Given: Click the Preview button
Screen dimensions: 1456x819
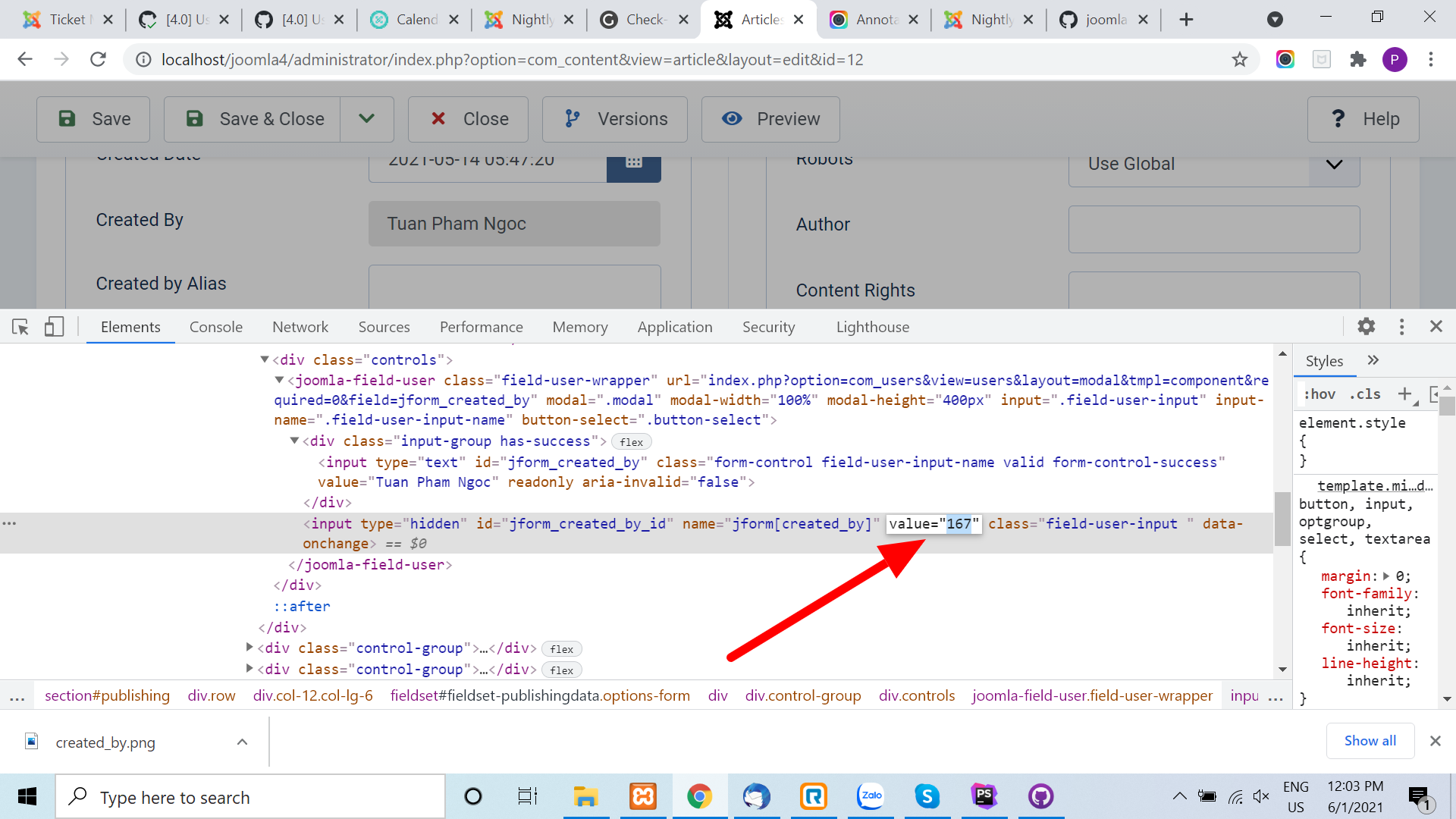Looking at the screenshot, I should (x=770, y=119).
